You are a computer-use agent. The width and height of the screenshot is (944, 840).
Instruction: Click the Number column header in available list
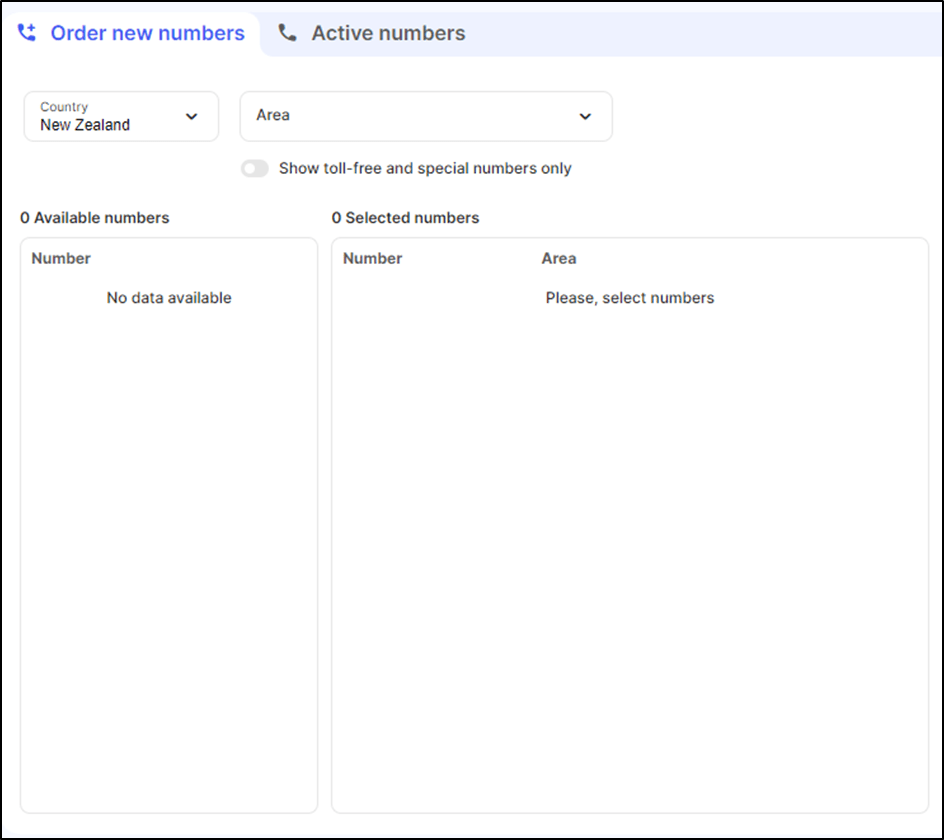point(61,258)
